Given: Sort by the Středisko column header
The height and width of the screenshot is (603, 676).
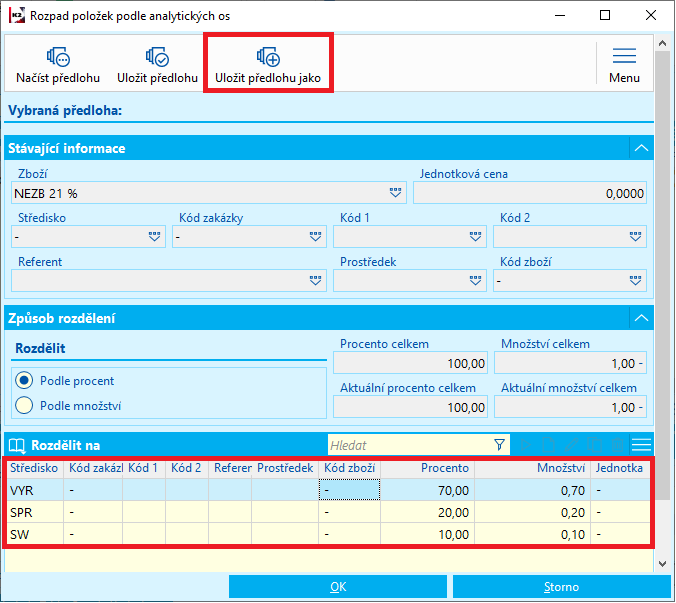Looking at the screenshot, I should click(34, 468).
